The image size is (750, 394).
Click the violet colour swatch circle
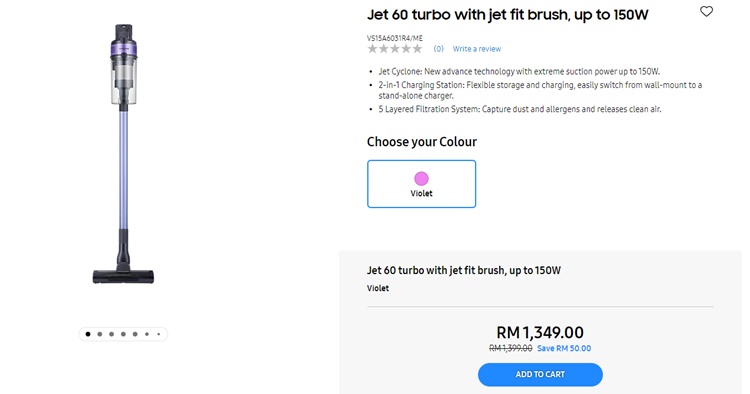point(421,178)
